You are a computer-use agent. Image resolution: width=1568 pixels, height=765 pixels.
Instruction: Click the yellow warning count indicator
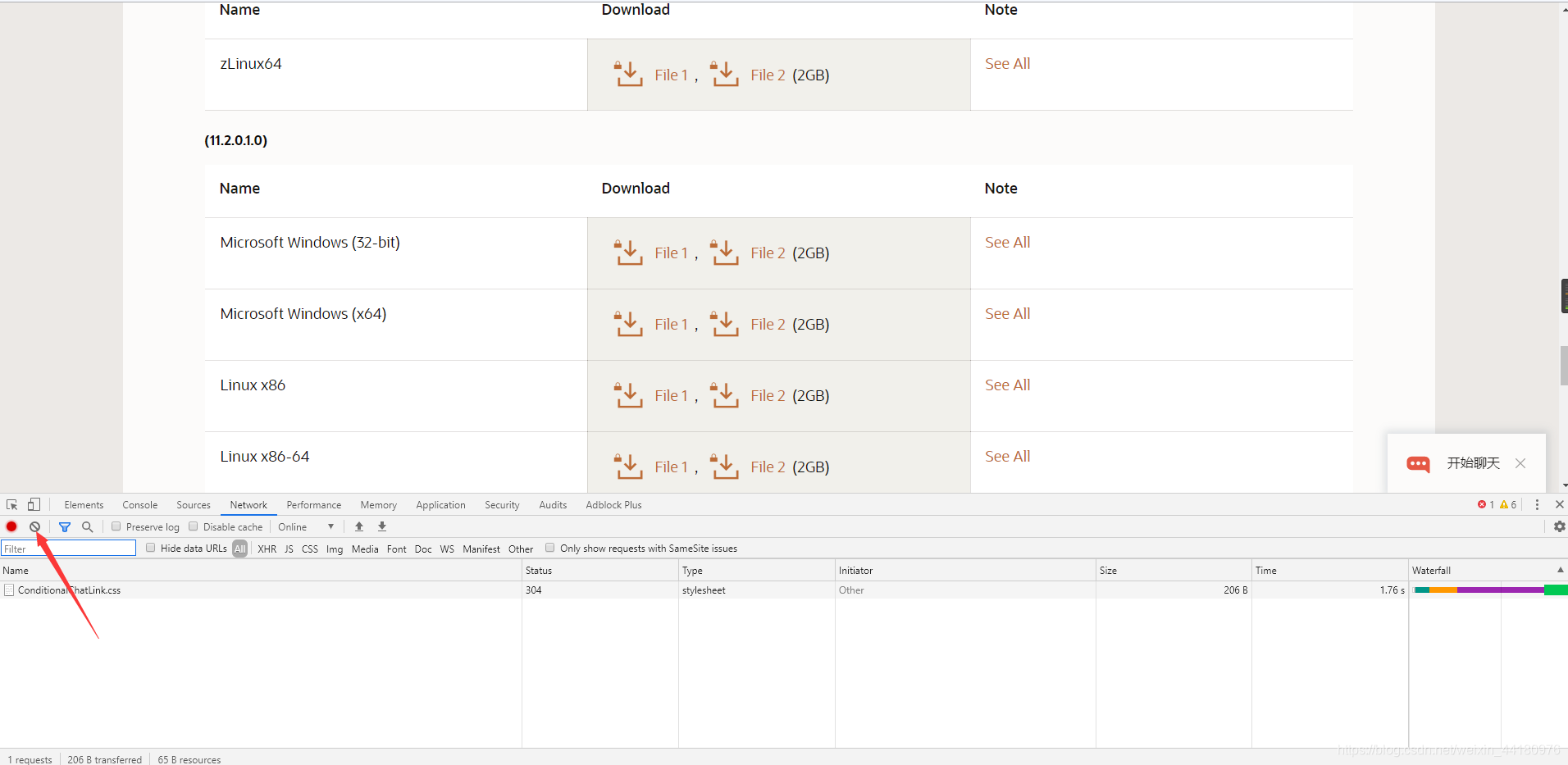pos(1508,505)
